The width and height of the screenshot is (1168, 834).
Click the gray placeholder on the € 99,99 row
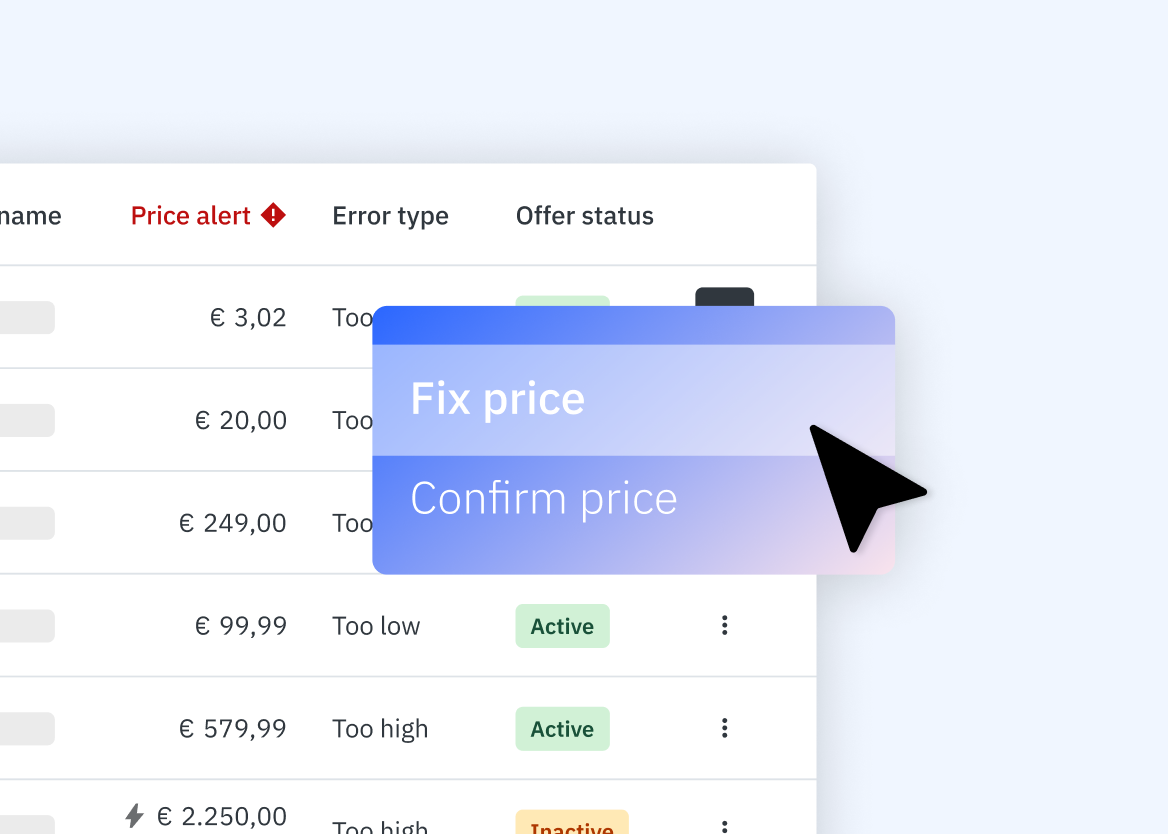coord(27,625)
